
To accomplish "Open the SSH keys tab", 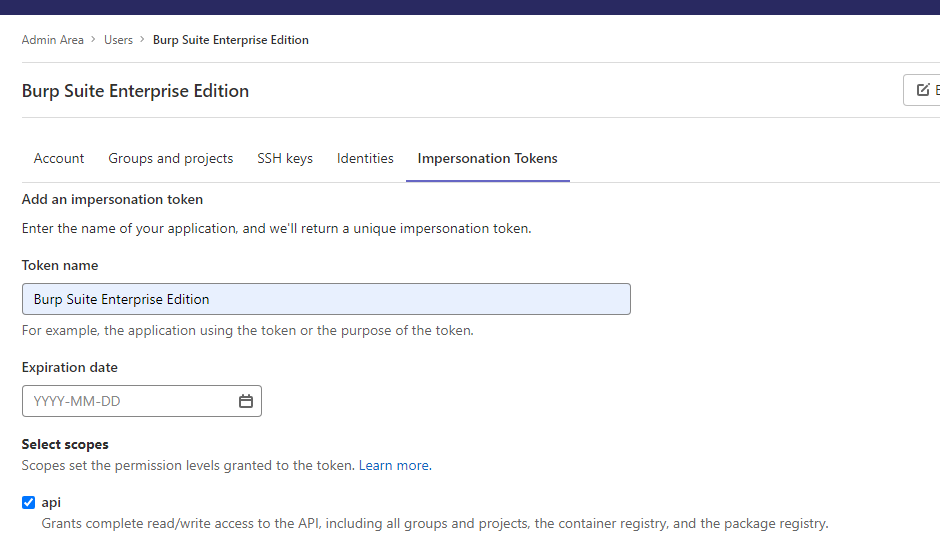I will [285, 158].
